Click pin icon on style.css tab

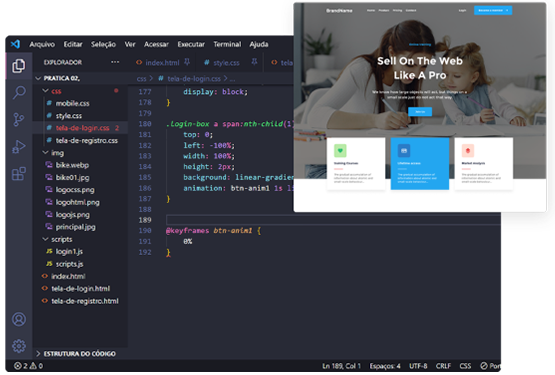click(254, 62)
